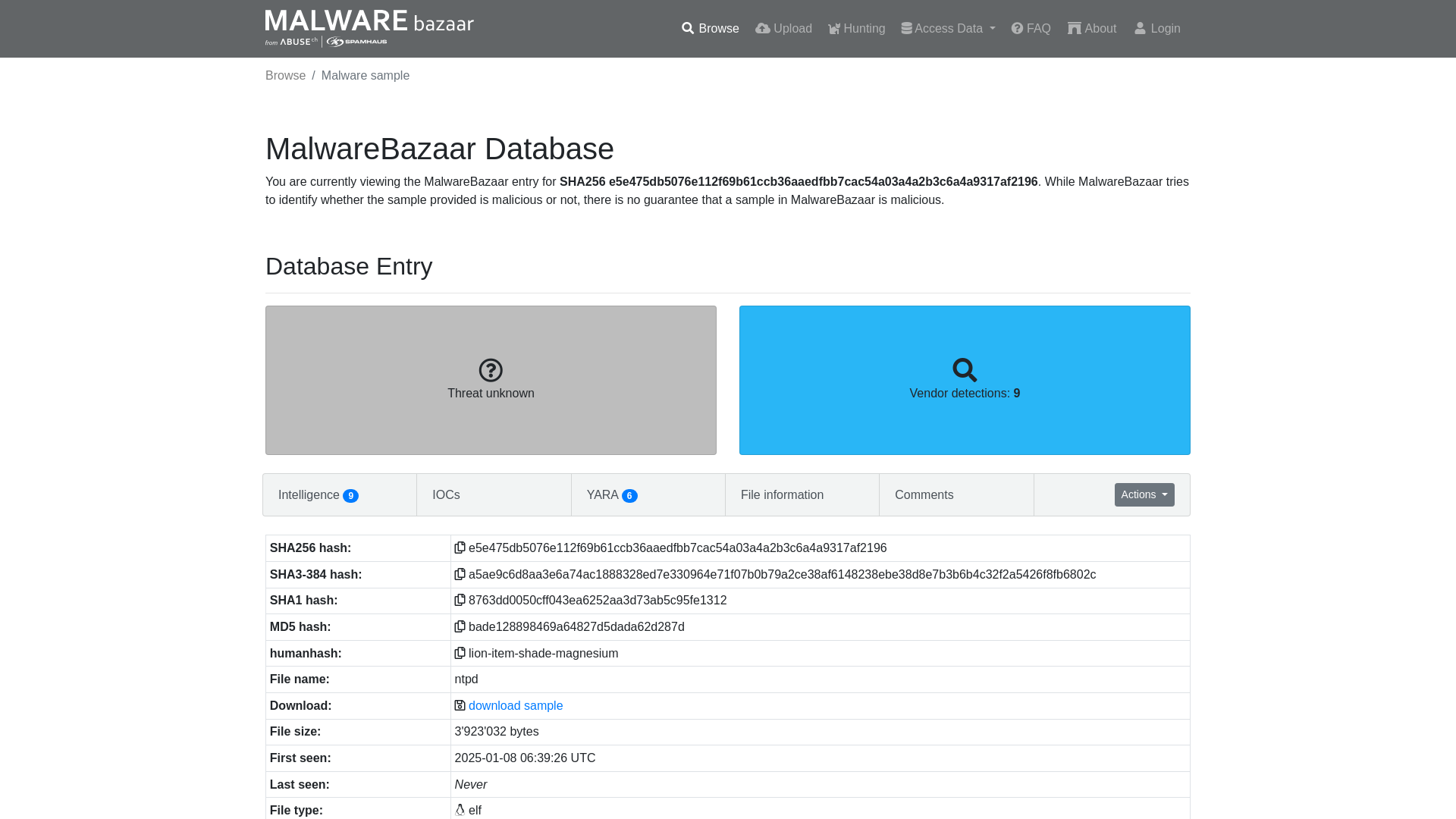1456x819 pixels.
Task: Click the FAQ icon in navigation
Action: coord(1017,28)
